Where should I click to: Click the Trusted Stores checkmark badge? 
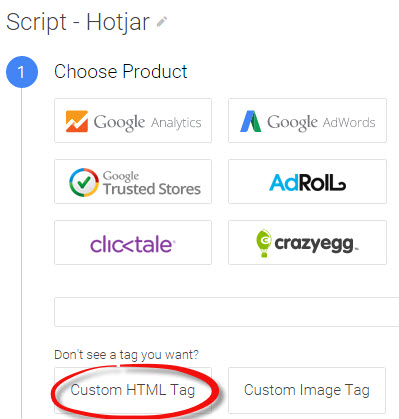(84, 182)
